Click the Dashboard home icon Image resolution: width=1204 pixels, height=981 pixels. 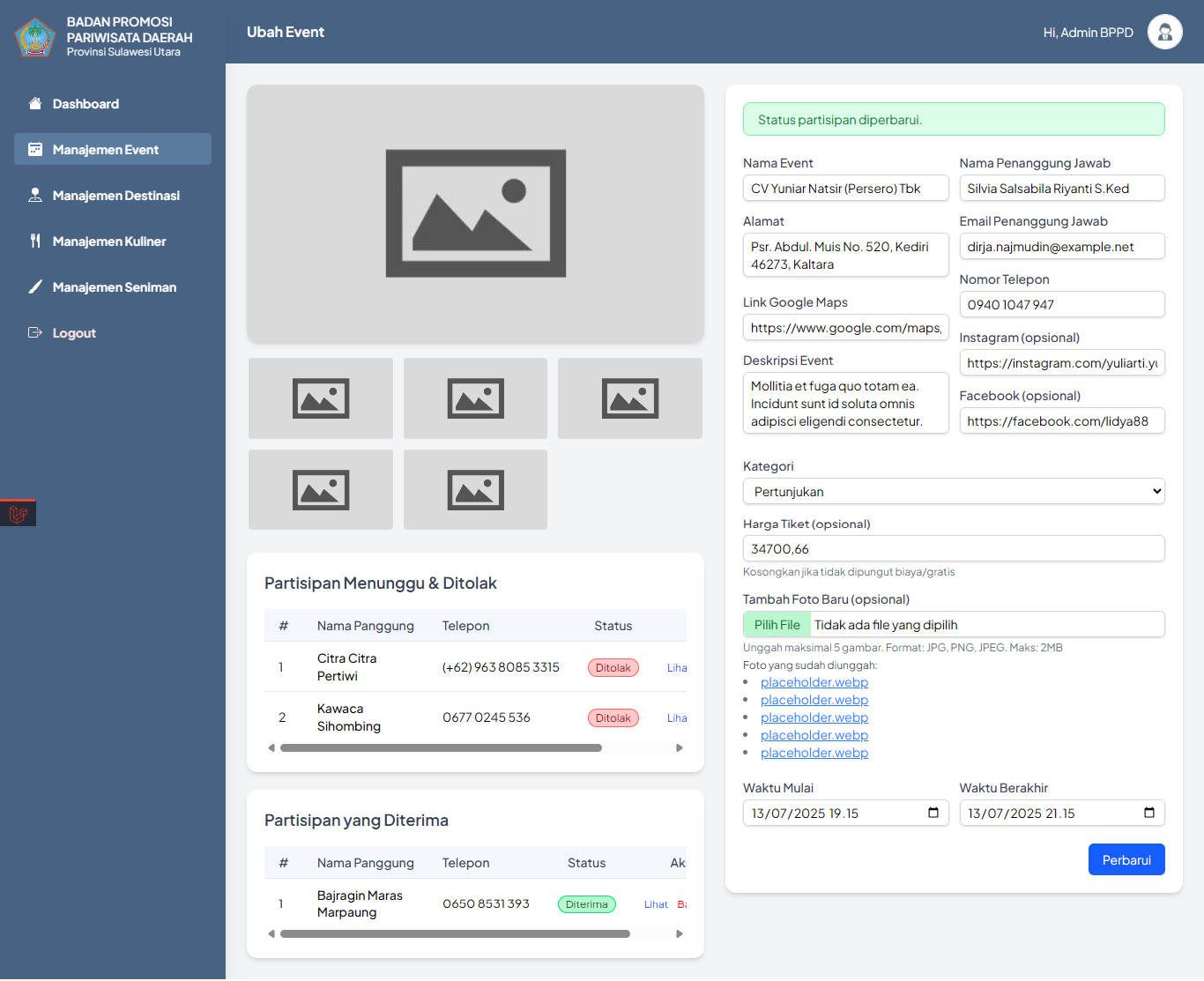tap(35, 103)
